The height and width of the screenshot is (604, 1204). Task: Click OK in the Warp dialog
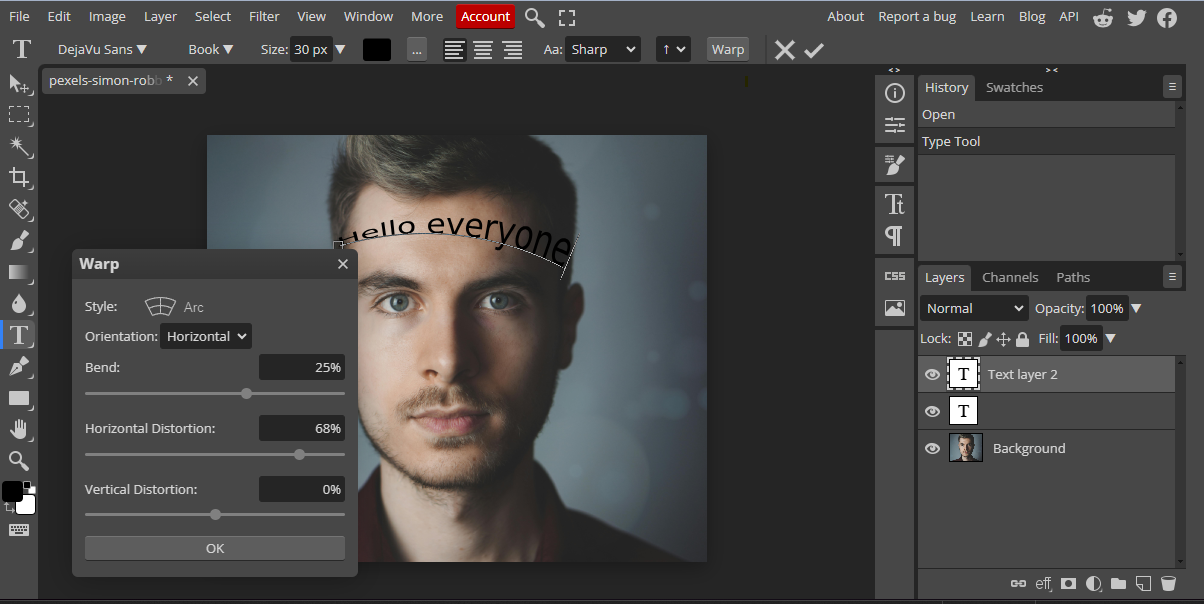tap(215, 548)
